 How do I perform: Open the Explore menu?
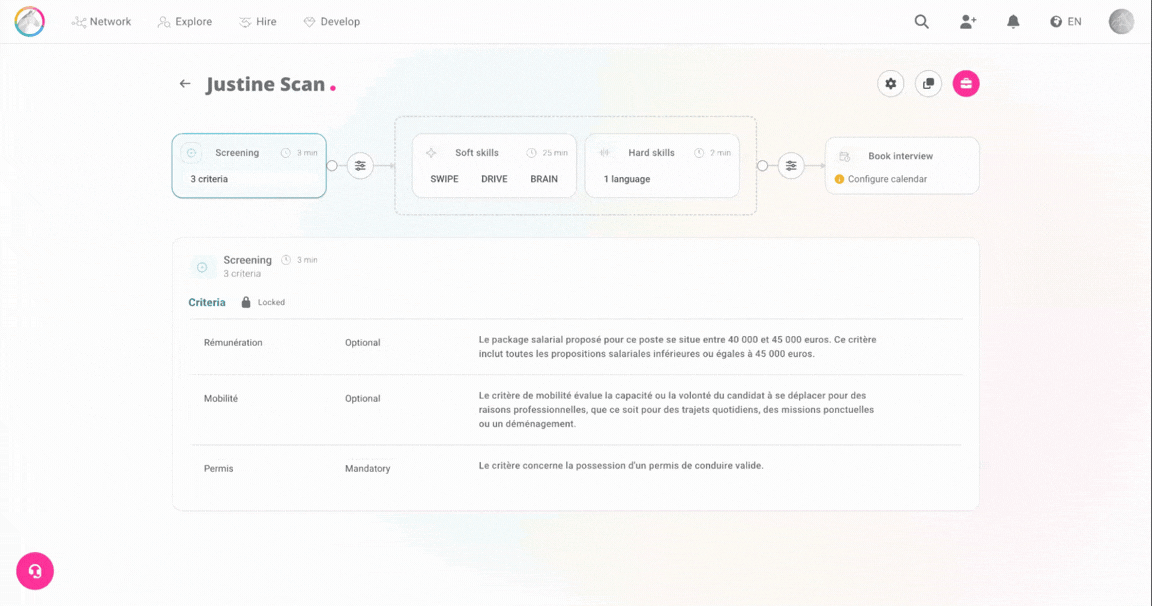pos(185,22)
